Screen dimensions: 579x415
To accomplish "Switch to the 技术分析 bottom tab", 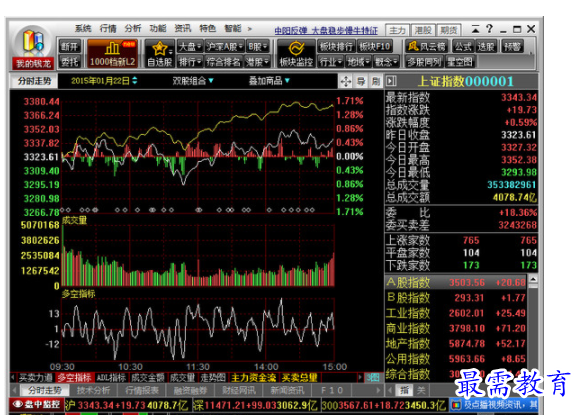I will coord(93,390).
